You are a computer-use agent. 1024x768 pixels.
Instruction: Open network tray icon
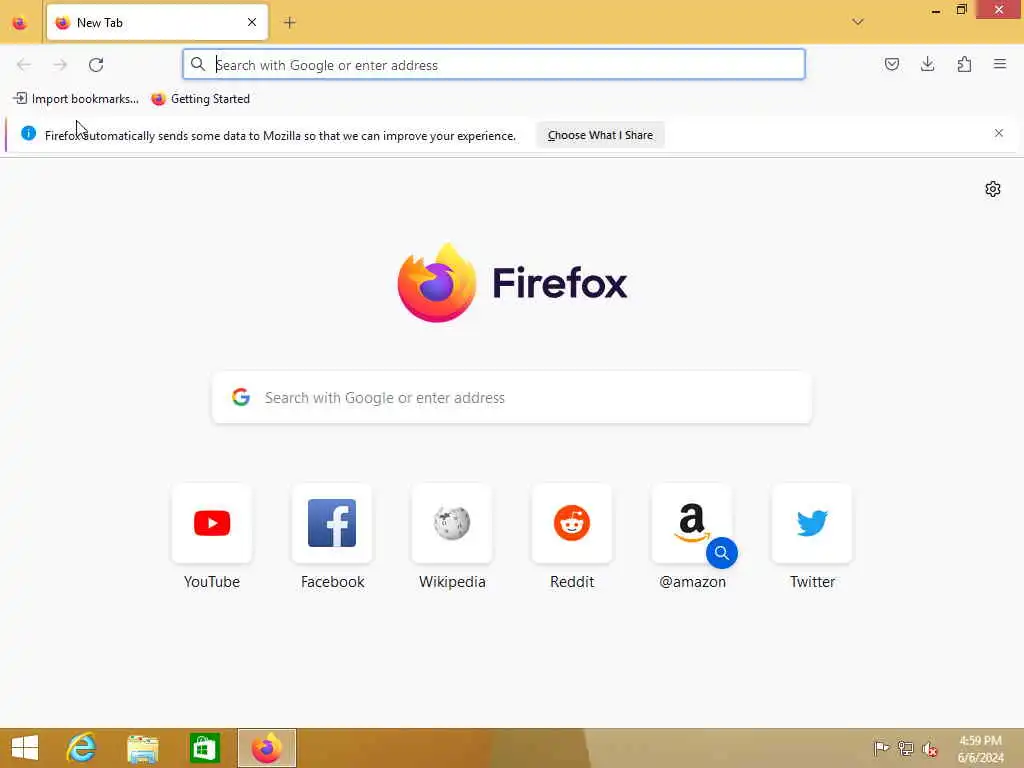pyautogui.click(x=905, y=748)
